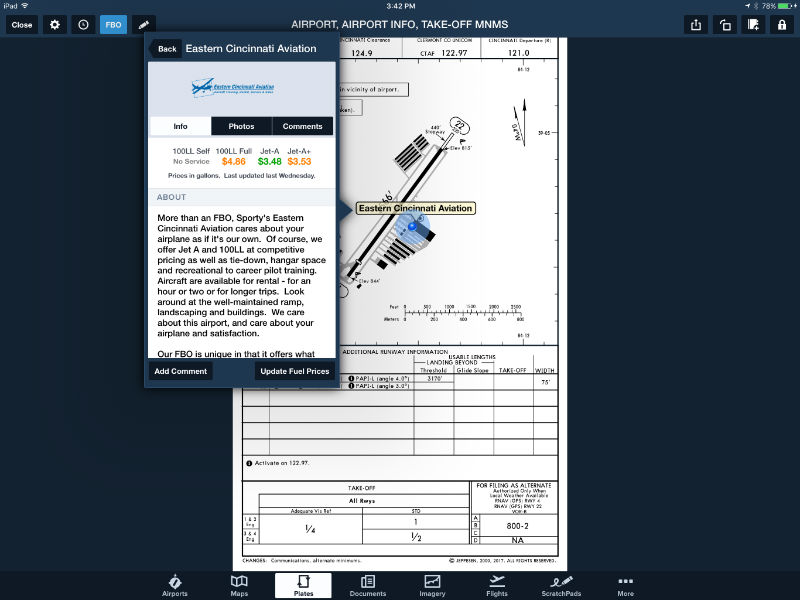Image resolution: width=800 pixels, height=600 pixels.
Task: Tap the 124.9 clearance frequency on plate
Action: tap(362, 53)
